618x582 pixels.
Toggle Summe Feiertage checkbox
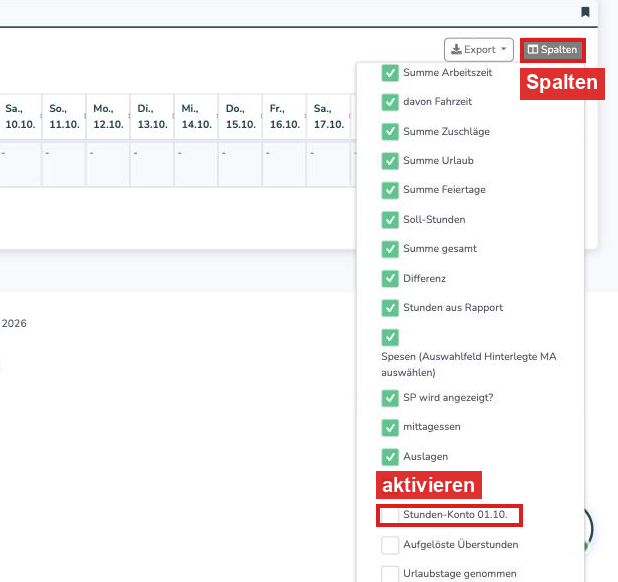pyautogui.click(x=390, y=190)
